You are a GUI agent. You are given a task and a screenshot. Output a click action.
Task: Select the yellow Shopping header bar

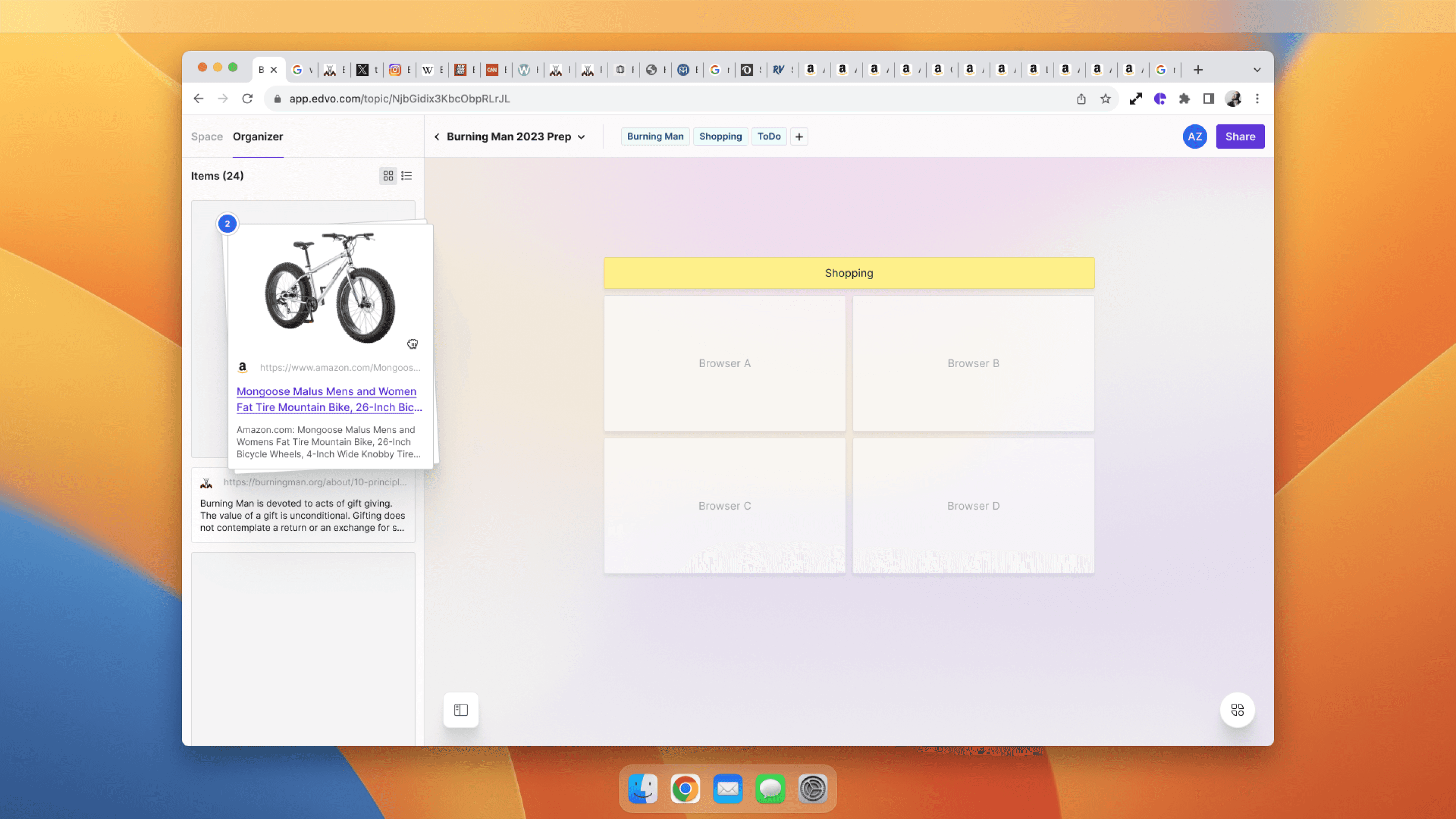[x=848, y=273]
